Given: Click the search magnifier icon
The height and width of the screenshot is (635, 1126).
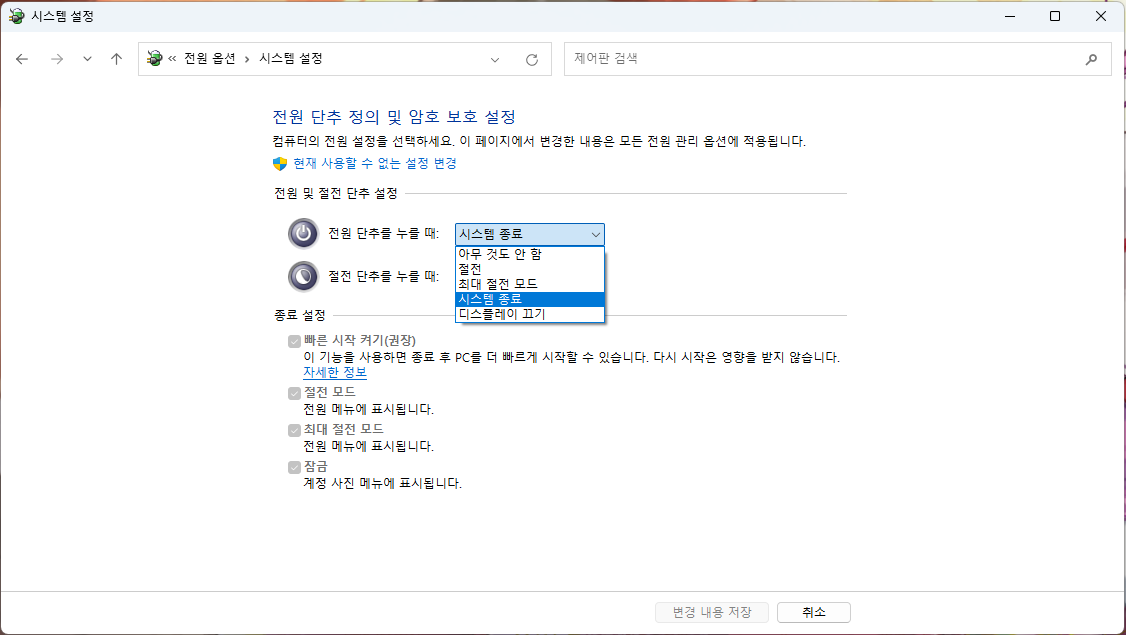Looking at the screenshot, I should pos(1091,59).
